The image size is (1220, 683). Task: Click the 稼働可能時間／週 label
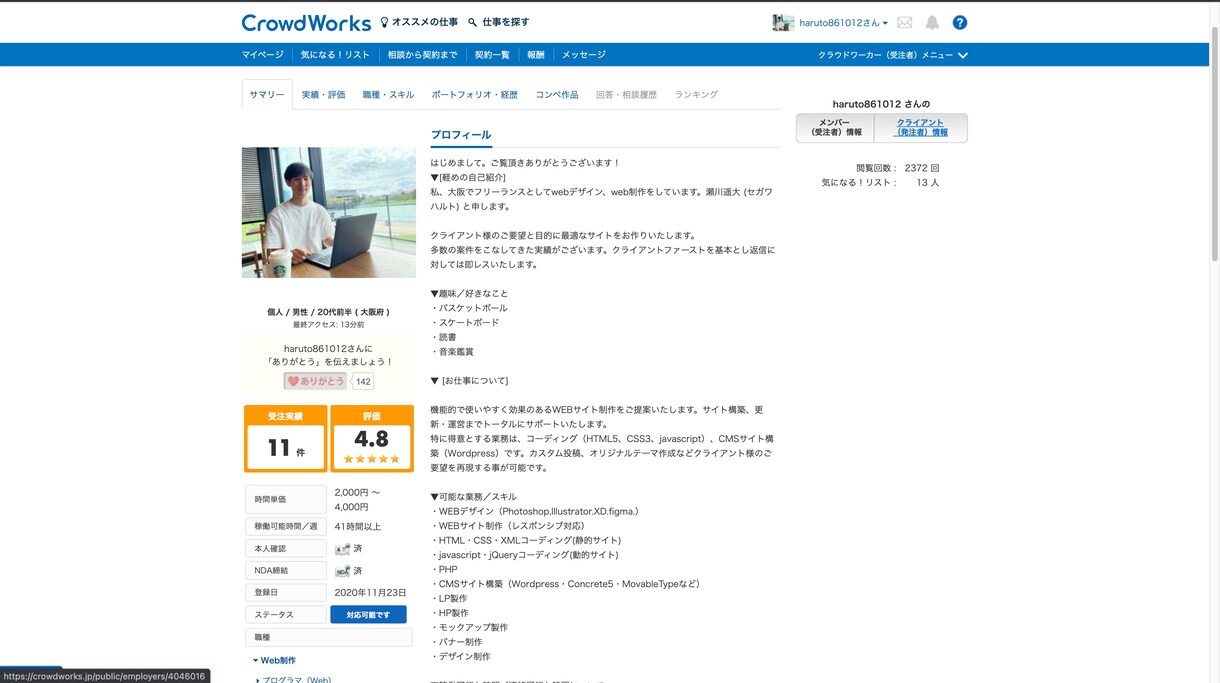pyautogui.click(x=286, y=527)
